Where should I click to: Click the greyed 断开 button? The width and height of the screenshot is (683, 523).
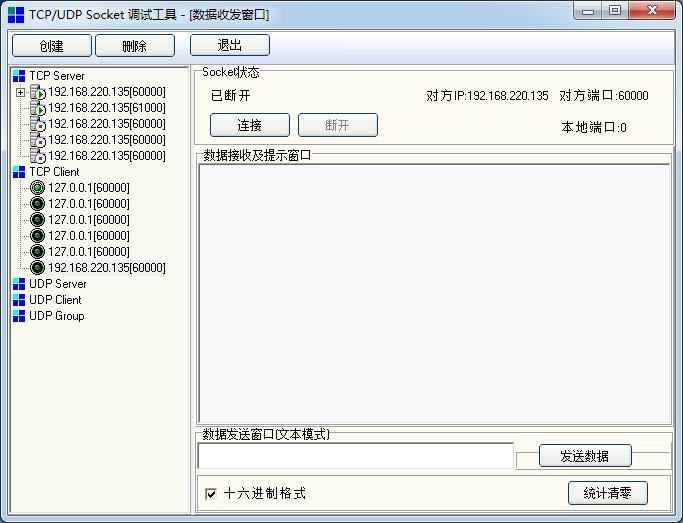point(338,125)
